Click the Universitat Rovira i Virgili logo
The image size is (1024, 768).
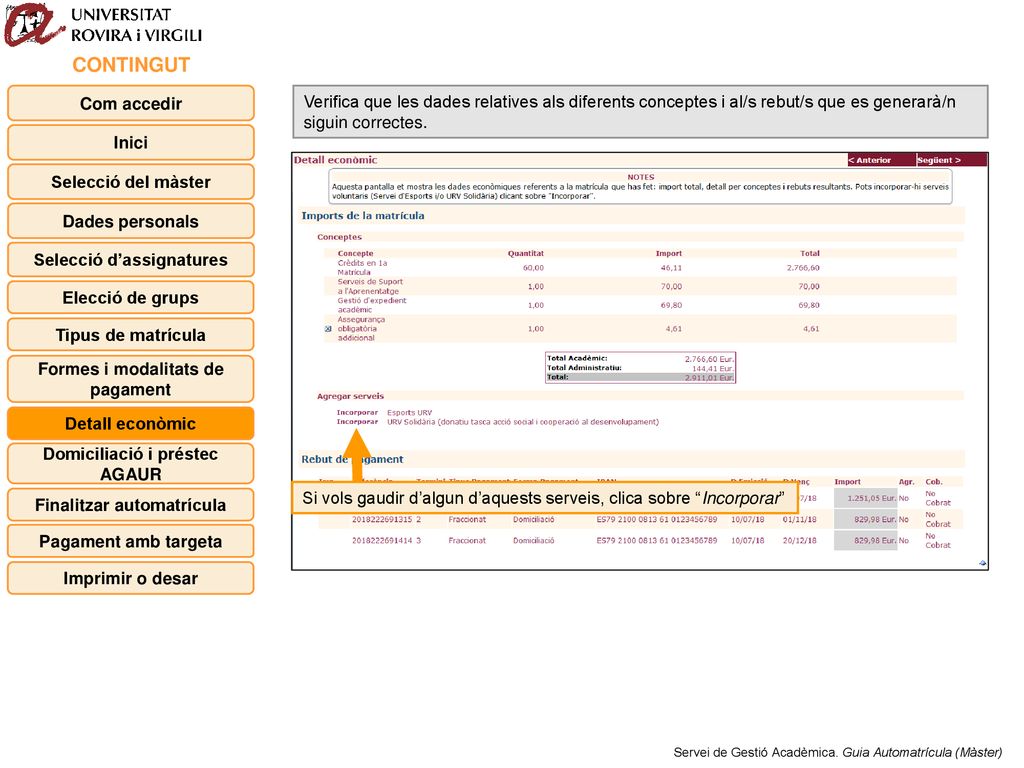pos(103,25)
